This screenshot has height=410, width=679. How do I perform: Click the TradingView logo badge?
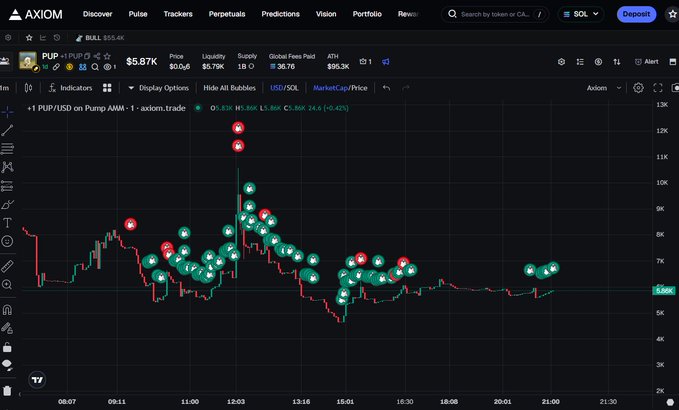[37, 380]
